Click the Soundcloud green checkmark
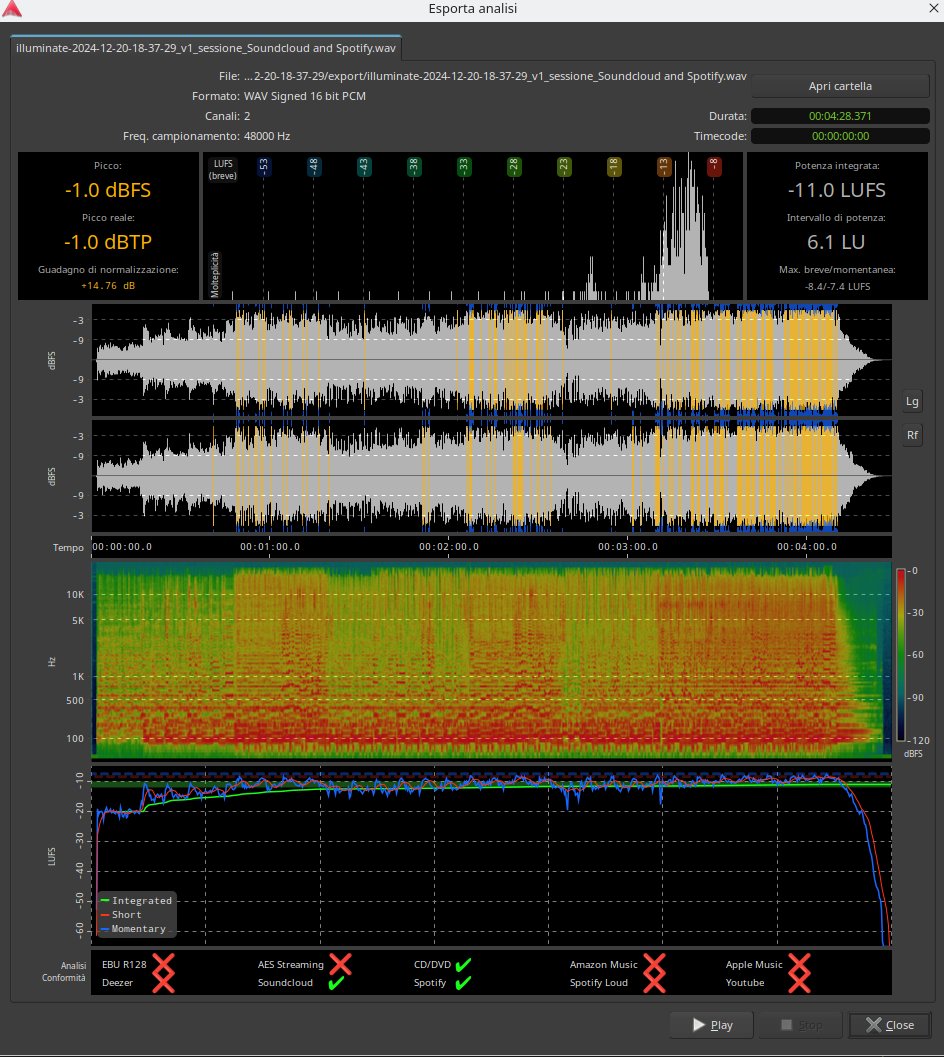The width and height of the screenshot is (944, 1057). coord(336,982)
